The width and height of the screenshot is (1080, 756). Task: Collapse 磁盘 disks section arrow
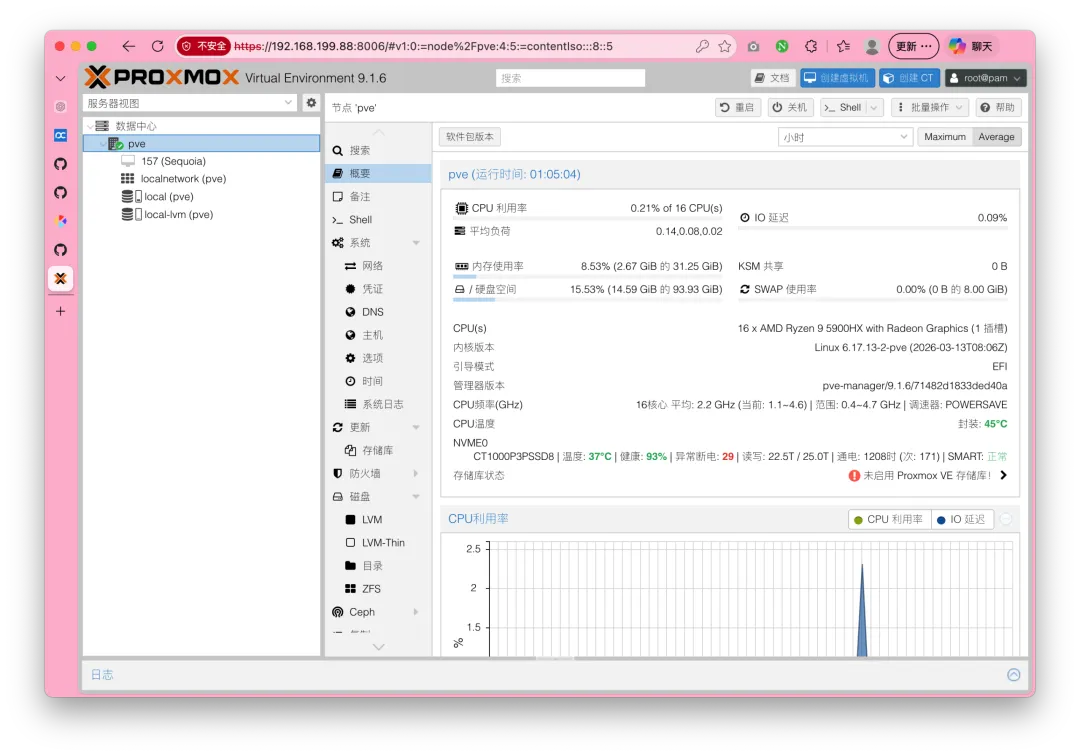[416, 496]
